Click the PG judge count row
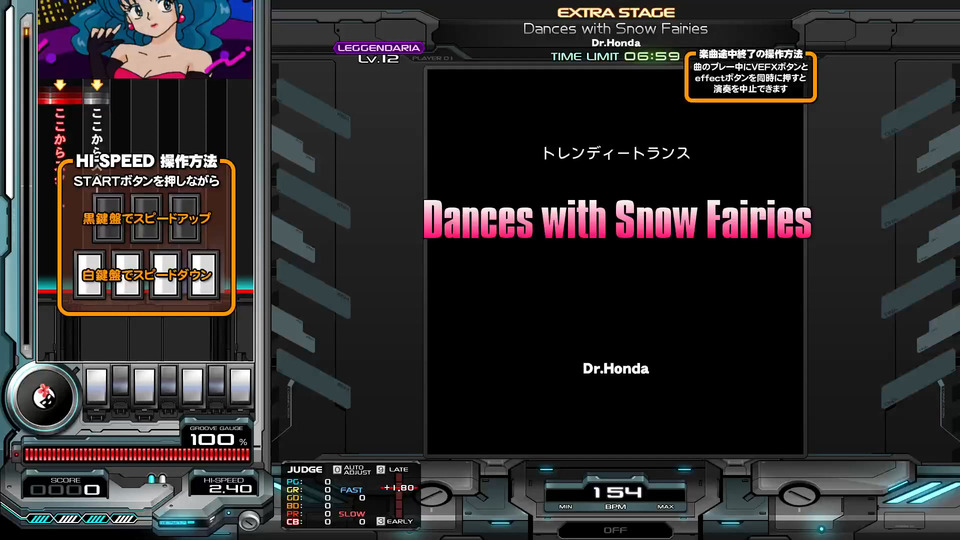 click(x=309, y=482)
